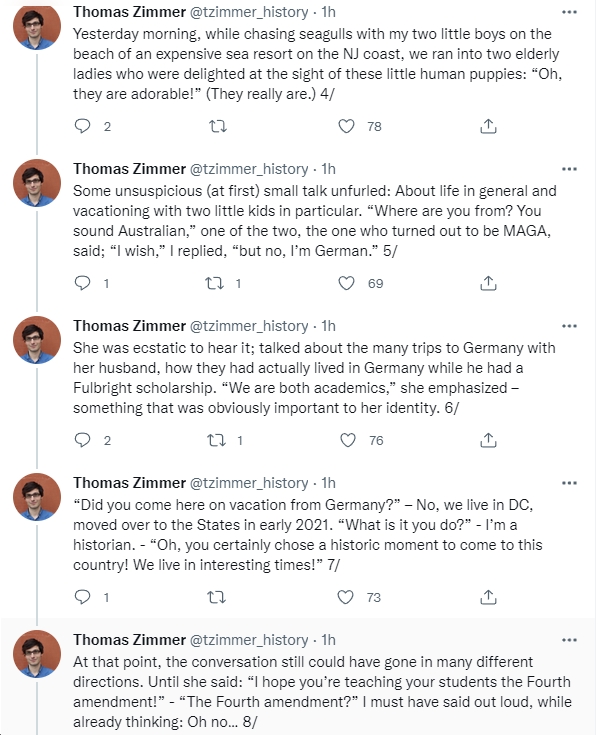Open @tzimmer_history handle on tweet 7/
This screenshot has width=604, height=735.
[x=249, y=483]
